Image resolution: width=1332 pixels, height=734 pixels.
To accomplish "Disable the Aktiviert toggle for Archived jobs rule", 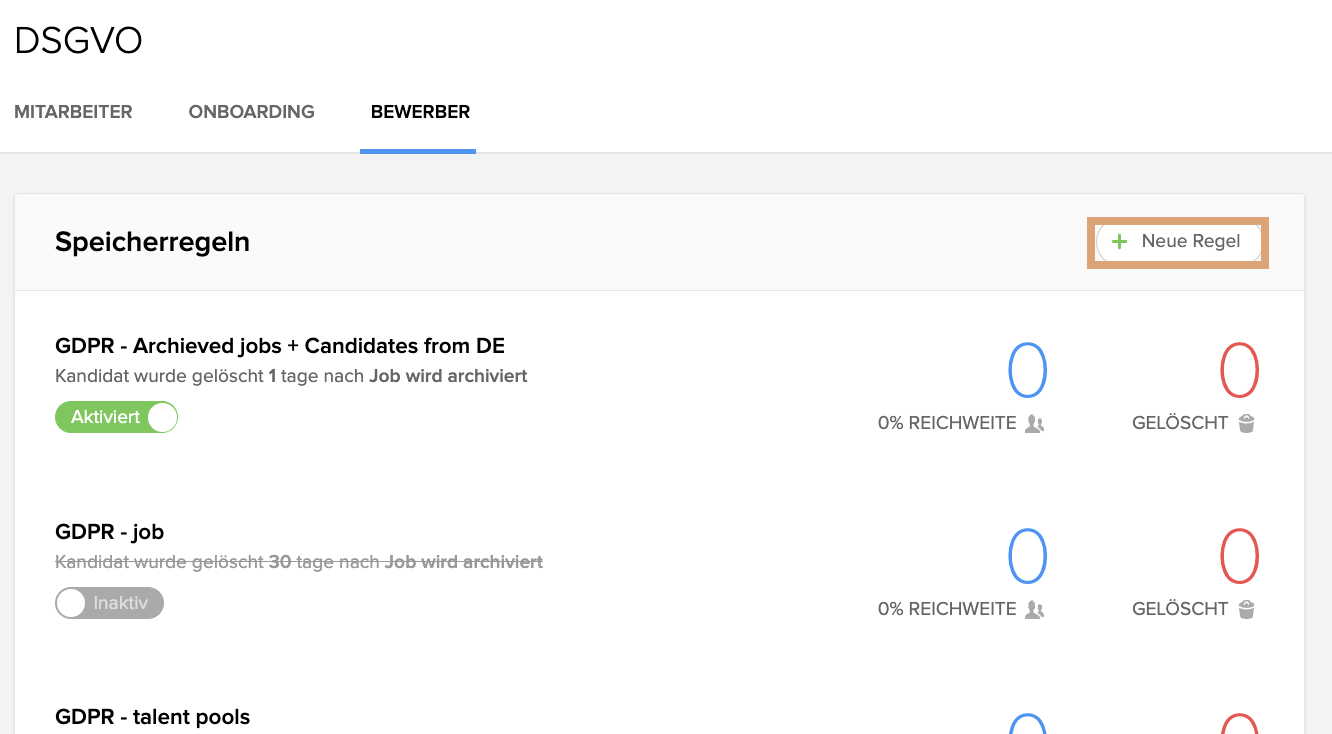I will pos(116,417).
